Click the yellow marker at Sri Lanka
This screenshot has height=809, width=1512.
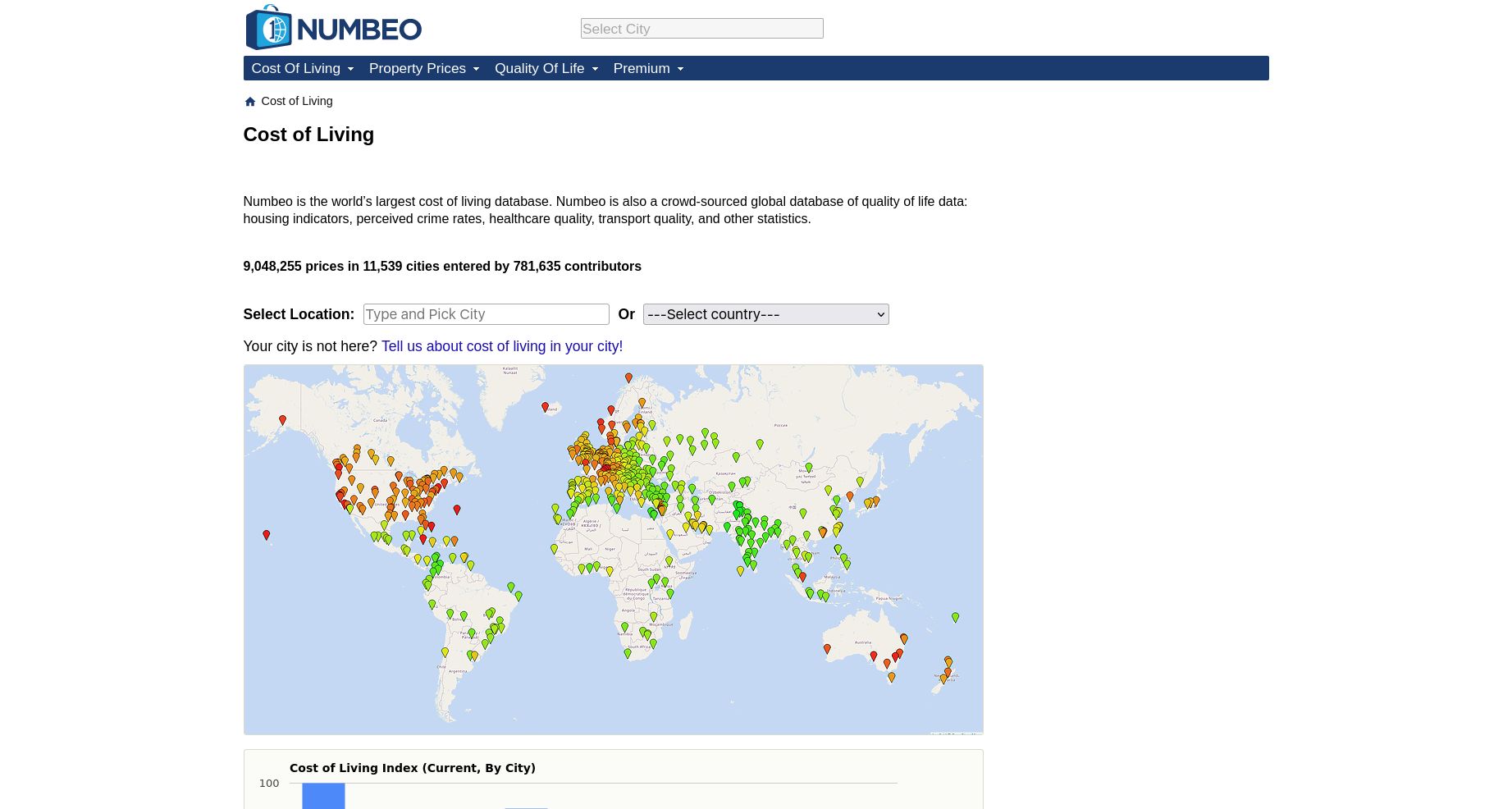[740, 571]
